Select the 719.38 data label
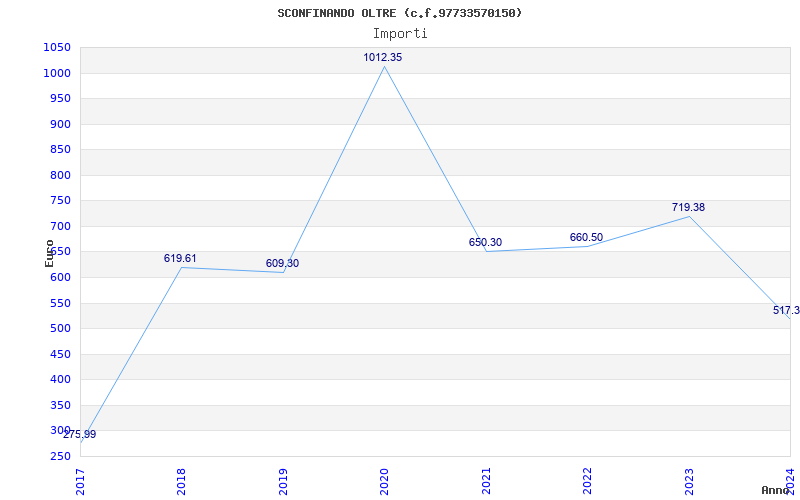 (x=688, y=208)
